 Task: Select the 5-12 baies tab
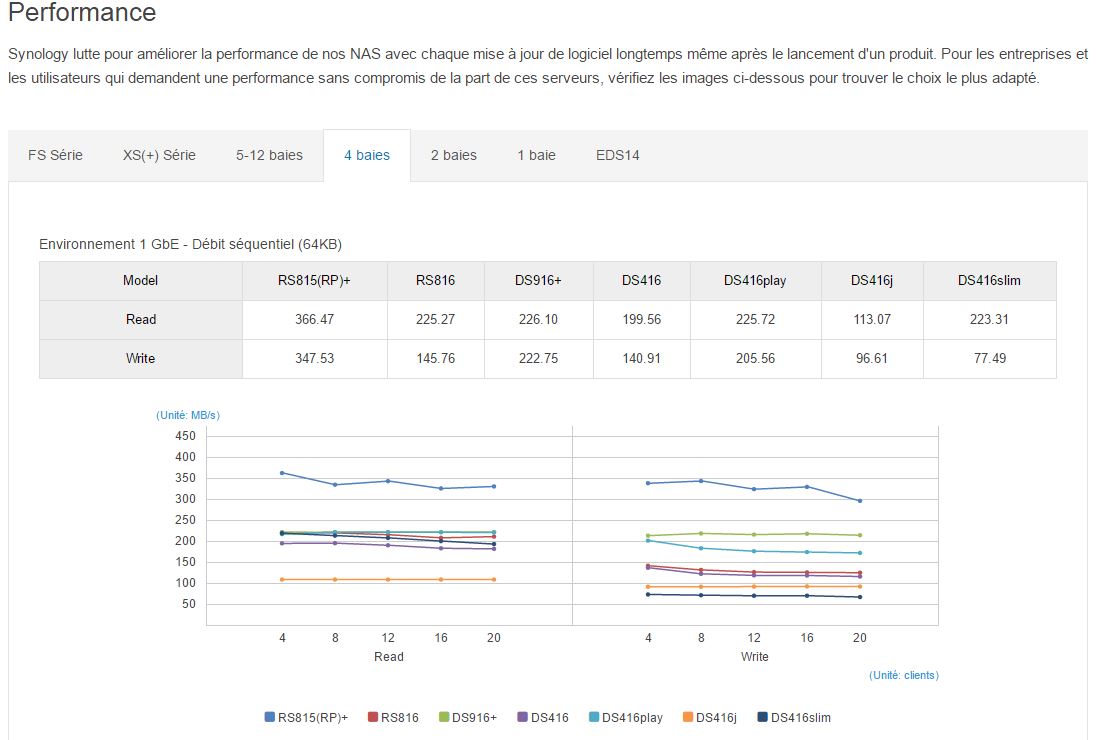click(269, 155)
